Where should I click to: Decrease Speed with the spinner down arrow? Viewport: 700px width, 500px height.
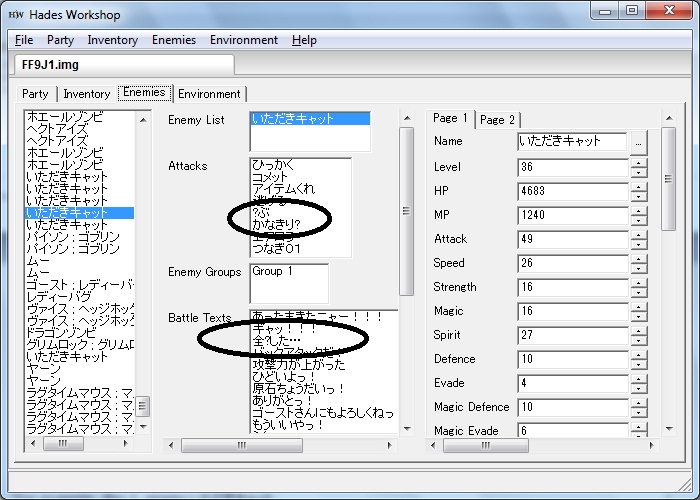(639, 269)
